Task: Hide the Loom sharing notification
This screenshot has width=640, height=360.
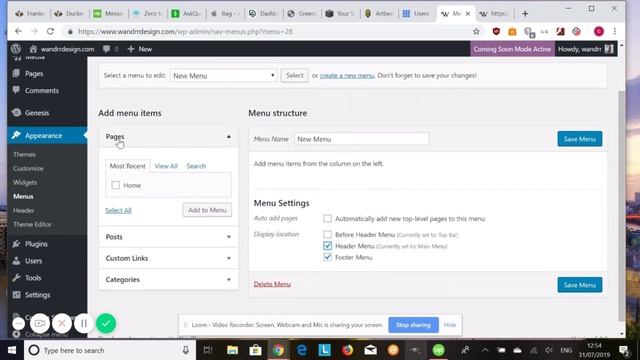Action: 450,325
